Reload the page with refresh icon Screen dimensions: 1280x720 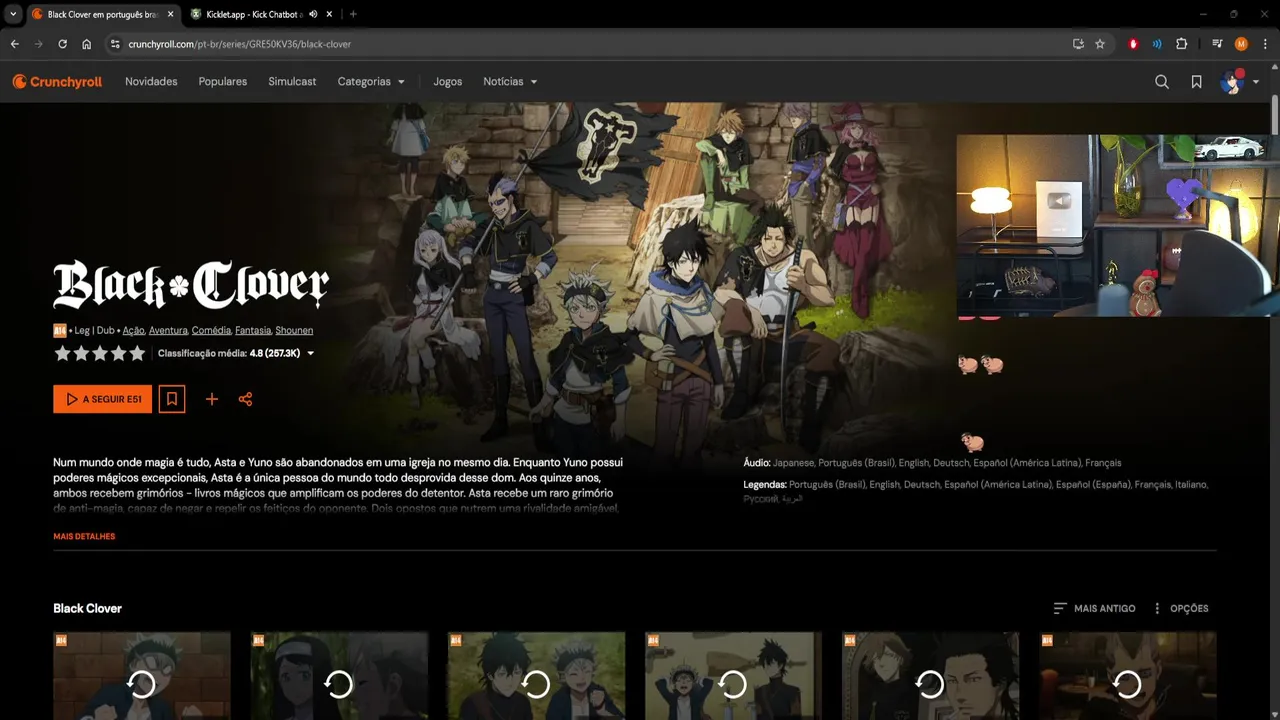[63, 44]
